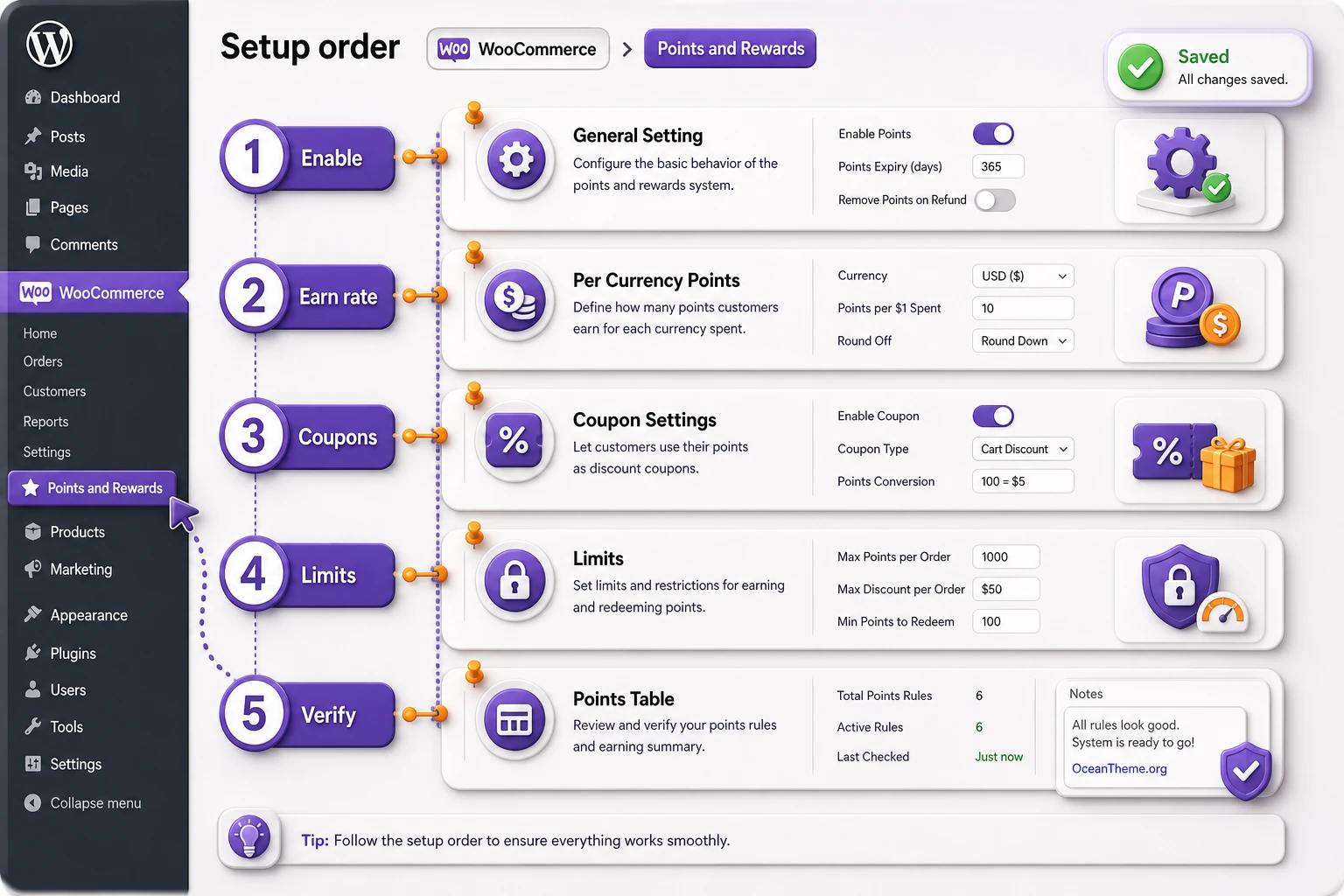Click the Points and Rewards breadcrumb button
The width and height of the screenshot is (1344, 896).
731,49
